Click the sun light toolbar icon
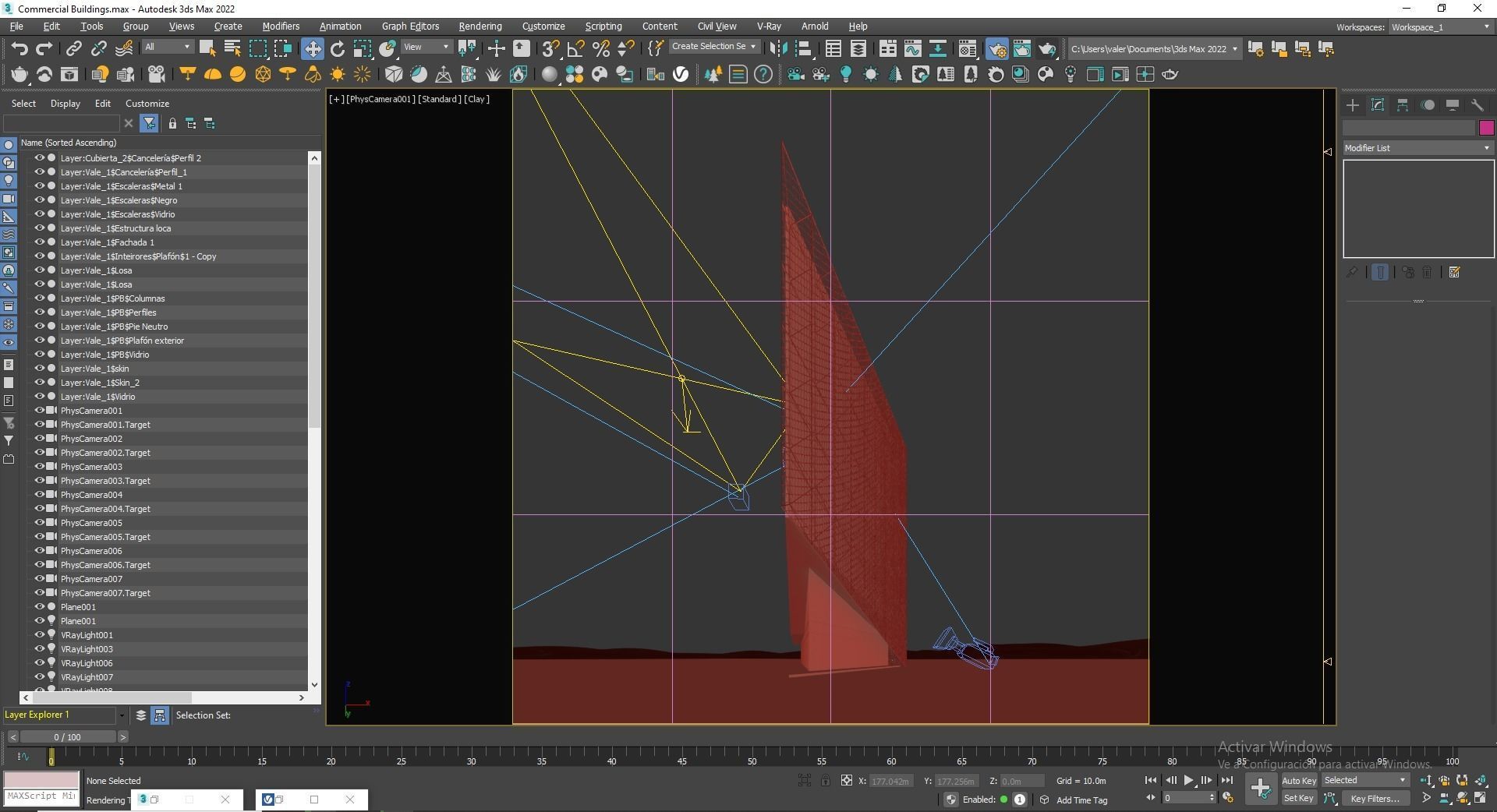The height and width of the screenshot is (812, 1497). click(338, 74)
